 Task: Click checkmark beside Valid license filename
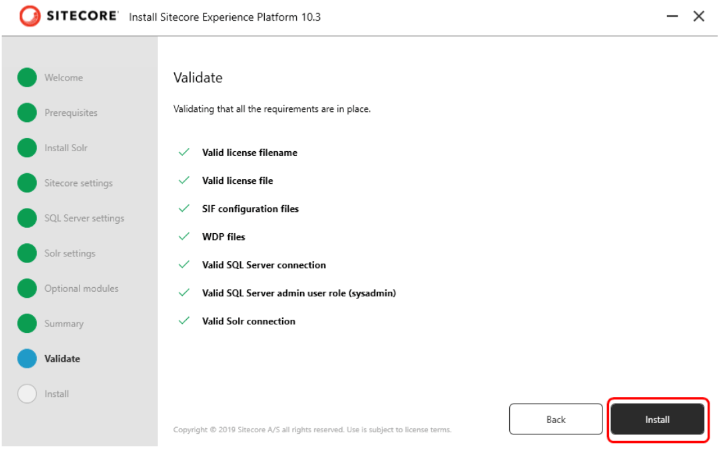[x=183, y=153]
